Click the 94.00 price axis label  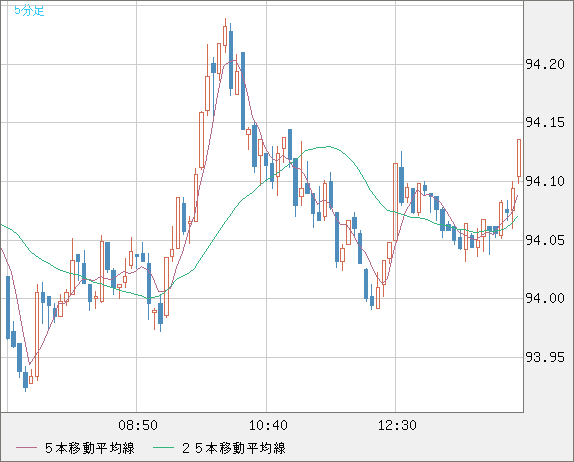545,298
